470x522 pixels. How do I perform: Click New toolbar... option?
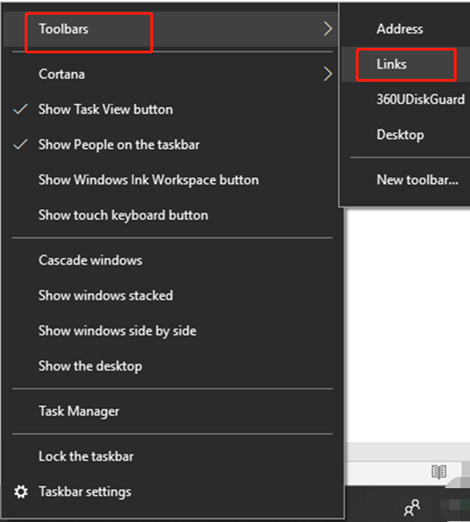[x=406, y=180]
